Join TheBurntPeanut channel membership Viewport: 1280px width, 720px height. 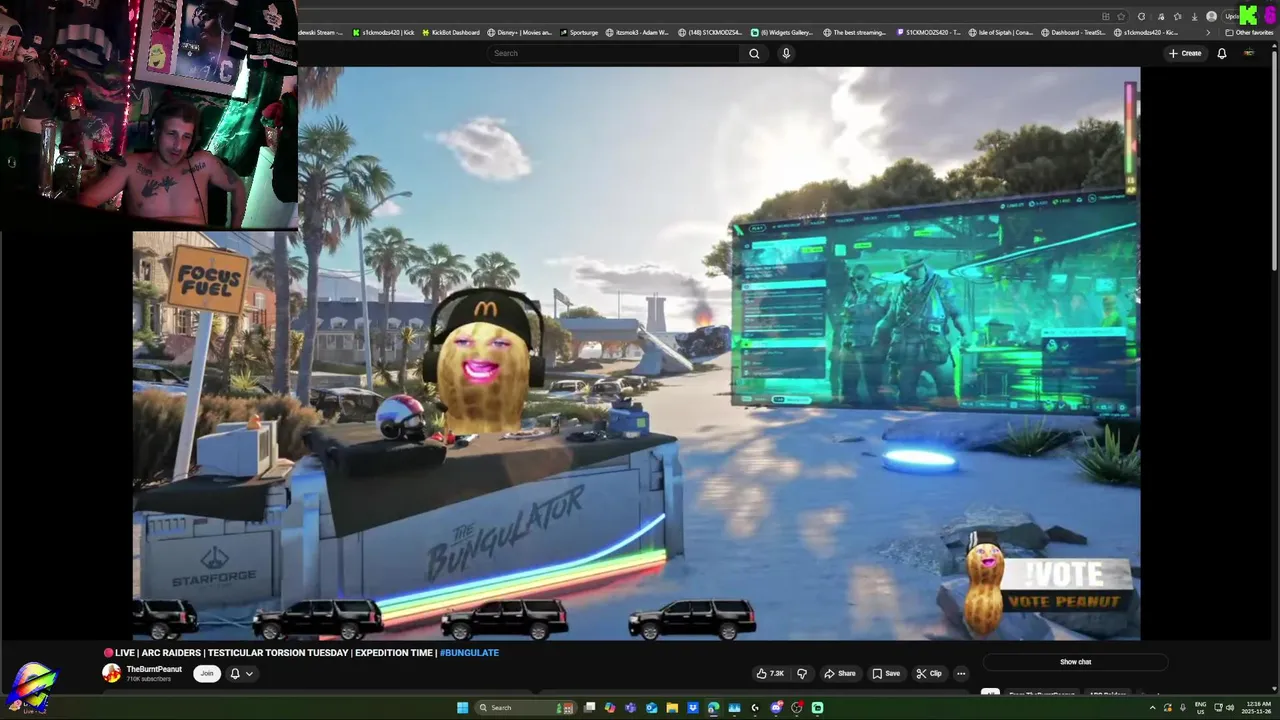206,673
